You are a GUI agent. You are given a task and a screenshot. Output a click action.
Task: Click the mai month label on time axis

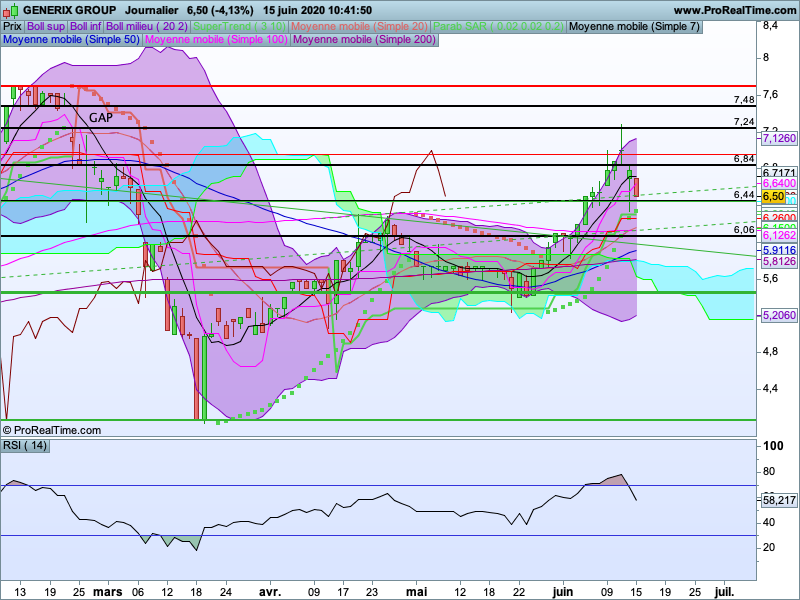(x=416, y=592)
